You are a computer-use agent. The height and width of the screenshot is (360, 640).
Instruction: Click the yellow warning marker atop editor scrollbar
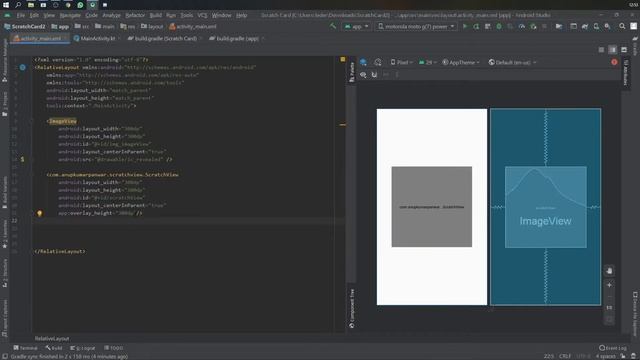[342, 60]
